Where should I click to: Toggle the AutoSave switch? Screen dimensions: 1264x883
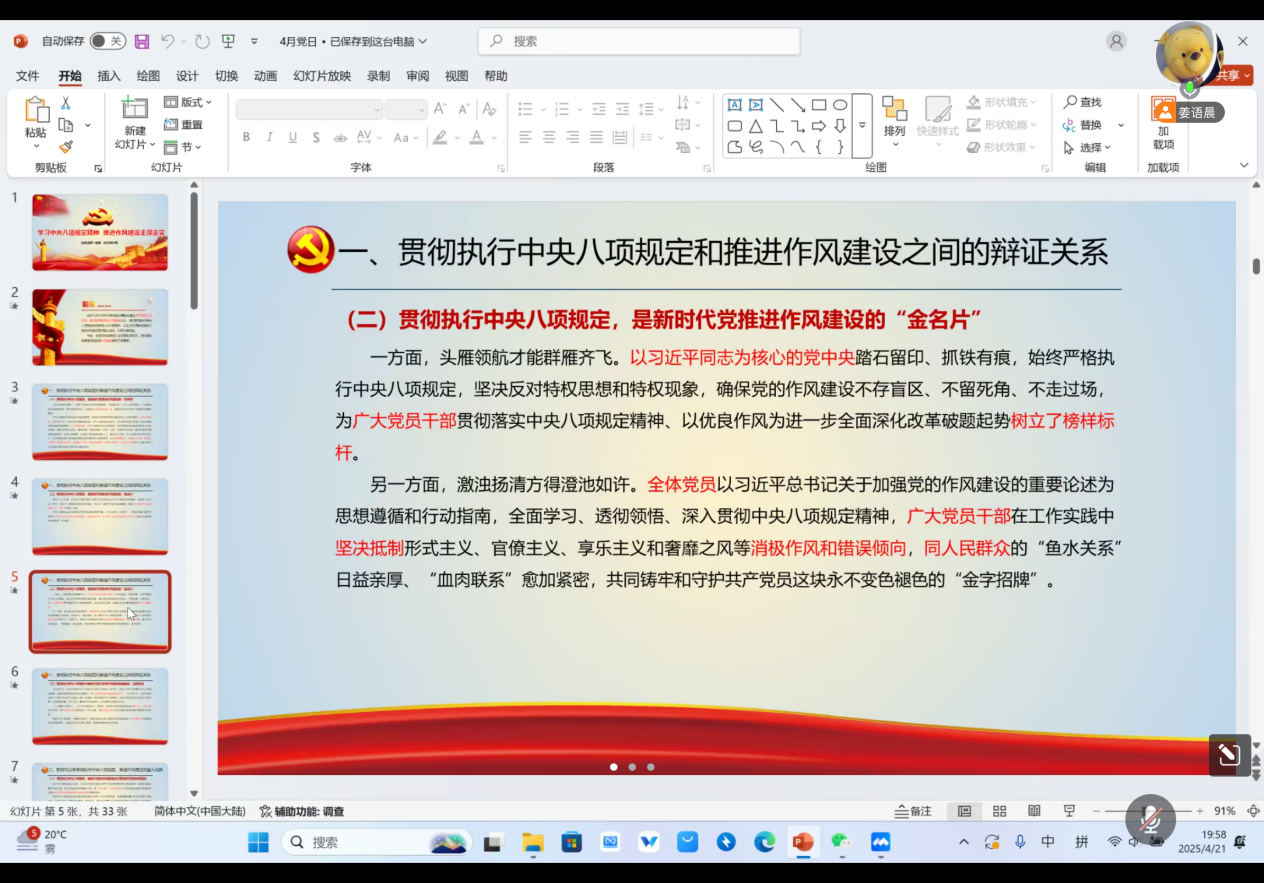click(107, 41)
